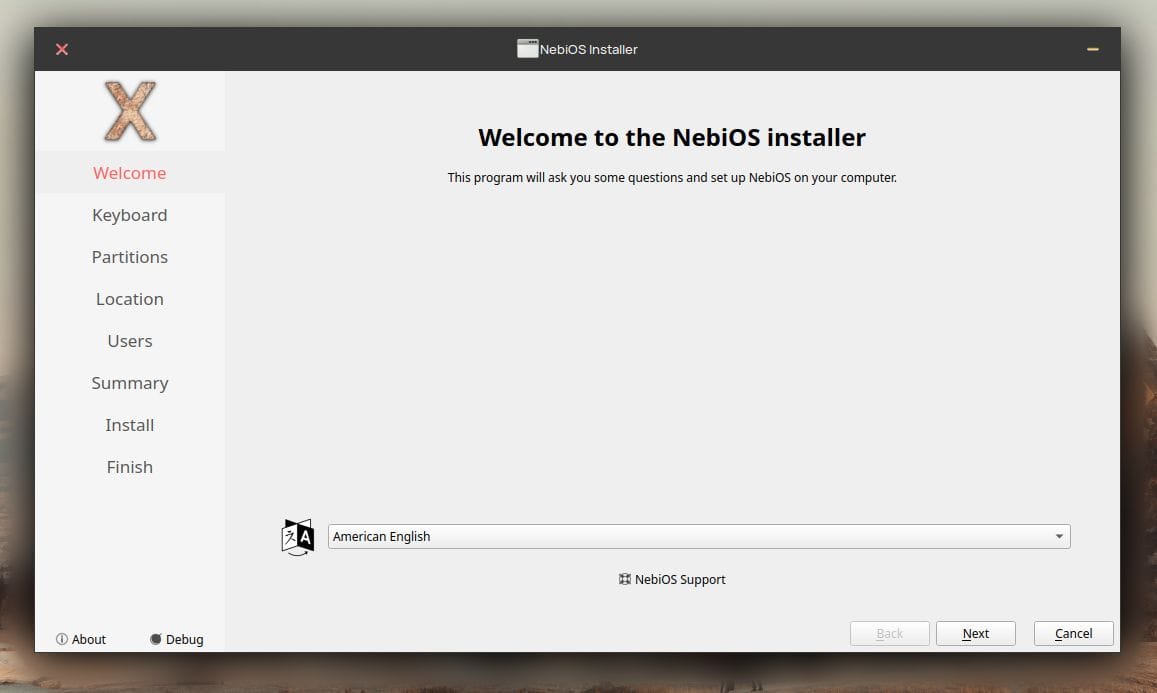Select the Summary step
The height and width of the screenshot is (693, 1157).
tap(130, 383)
